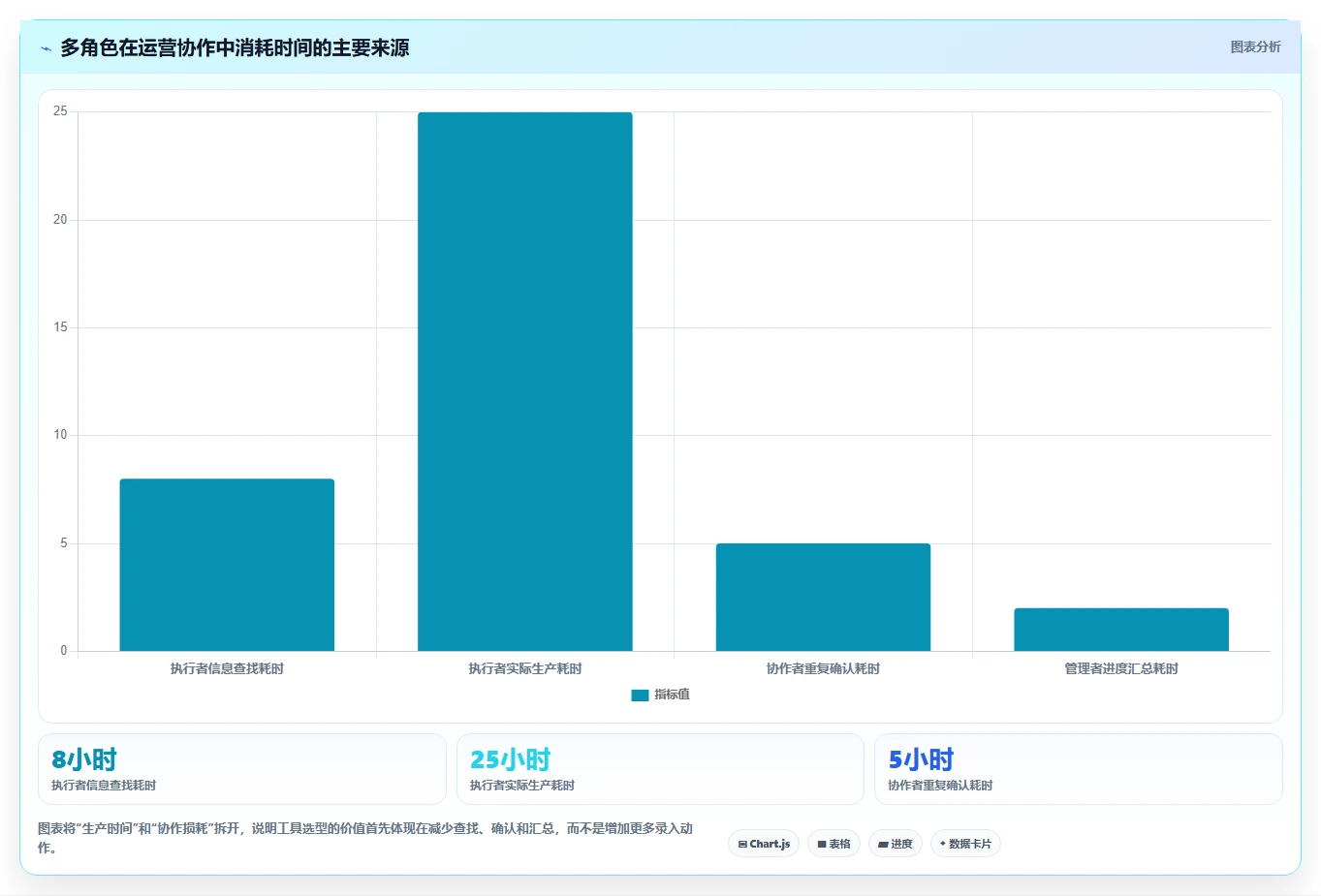
Task: Click the x-axis label 执行者实际生产耗时
Action: 525,668
